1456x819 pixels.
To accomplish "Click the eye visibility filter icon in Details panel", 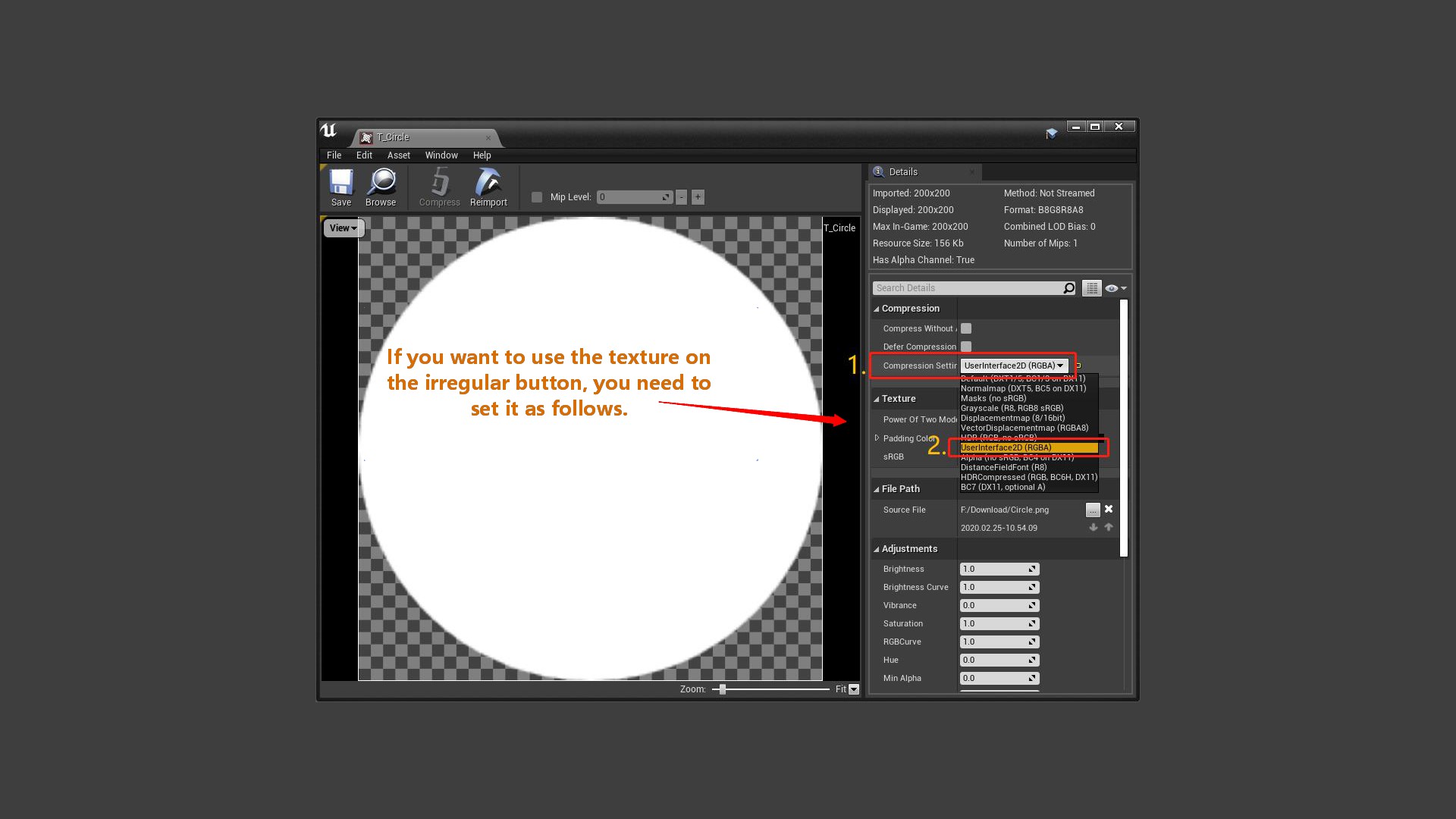I will [1112, 287].
